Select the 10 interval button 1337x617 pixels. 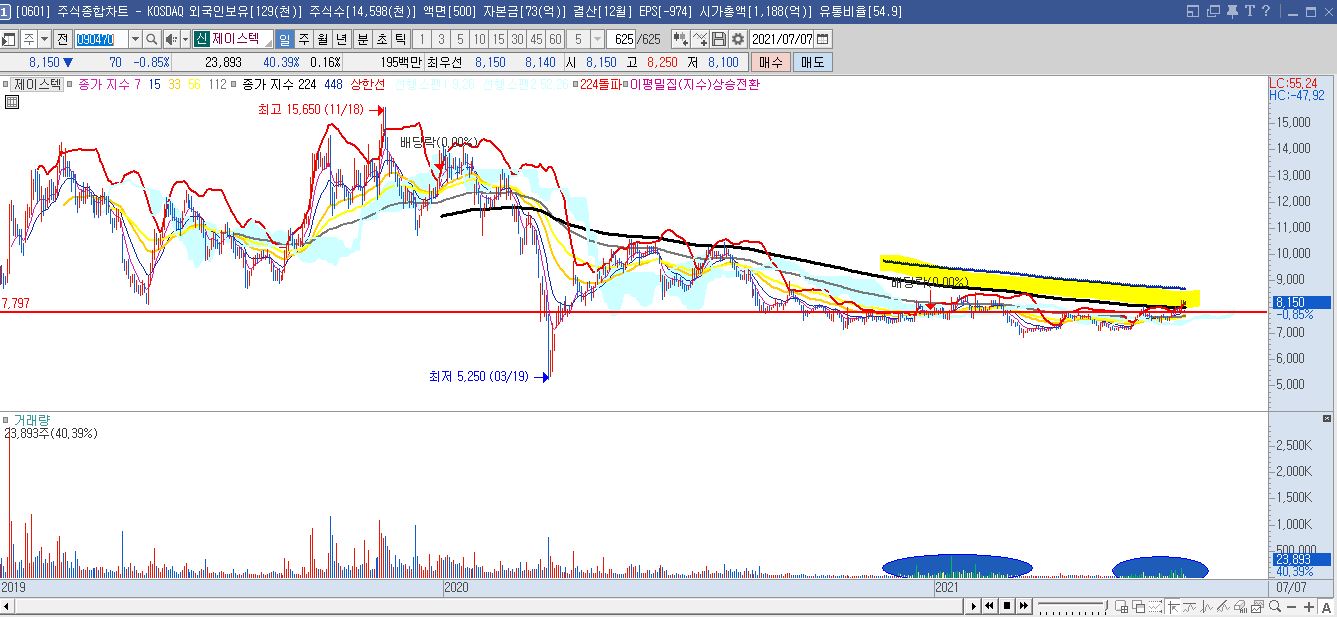tap(480, 39)
